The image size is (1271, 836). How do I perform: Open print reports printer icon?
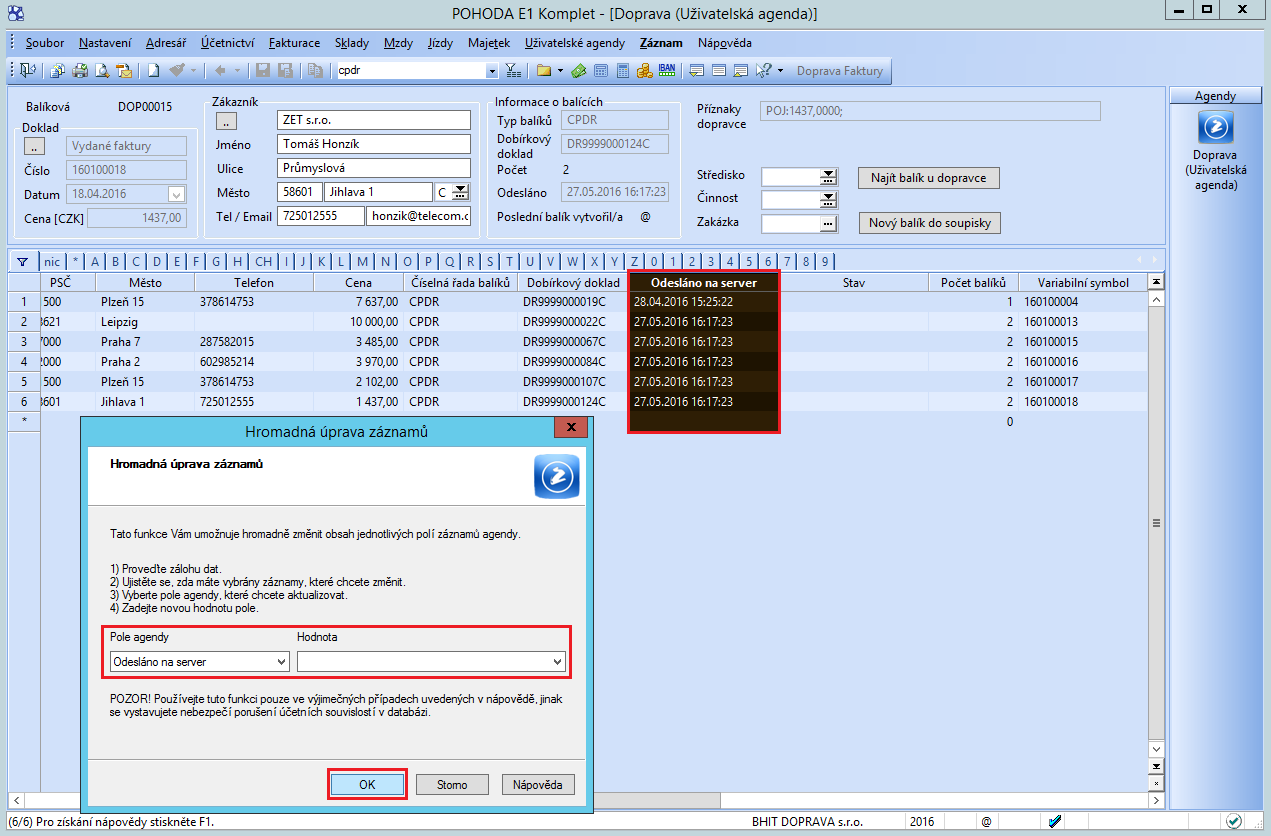(80, 70)
